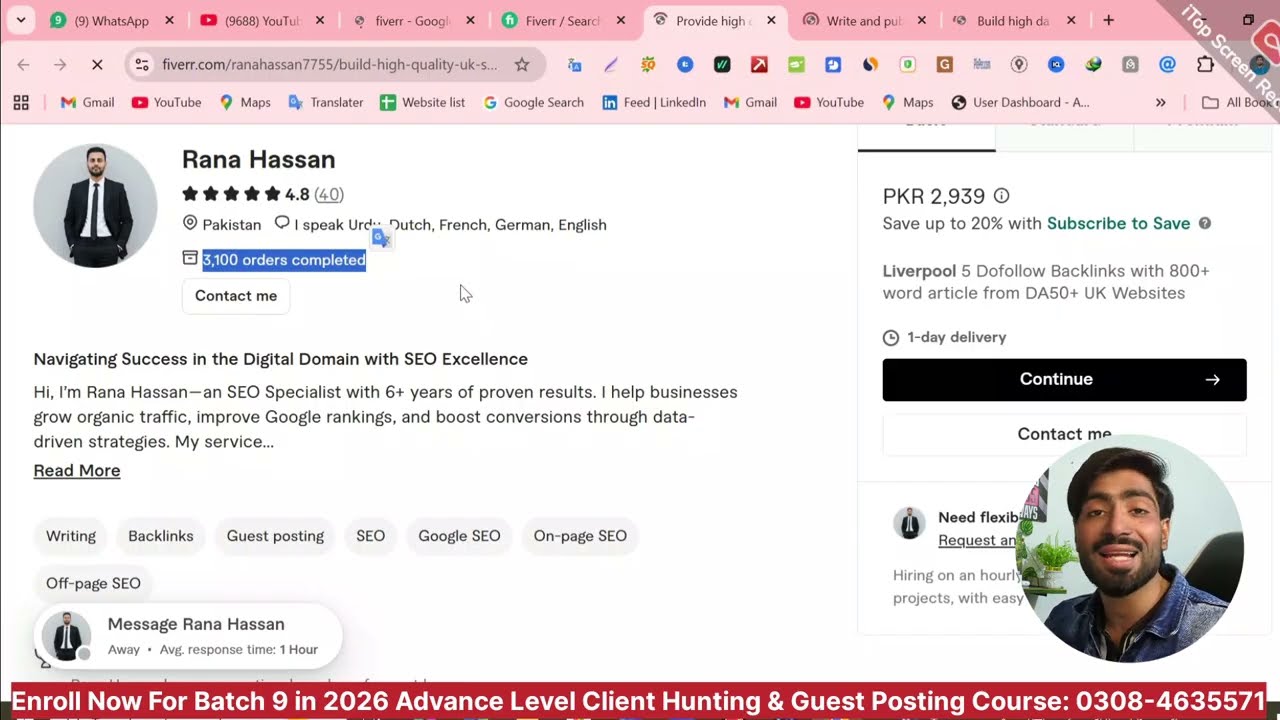Open the Rana Hassan seller name
This screenshot has height=720, width=1280.
click(258, 159)
